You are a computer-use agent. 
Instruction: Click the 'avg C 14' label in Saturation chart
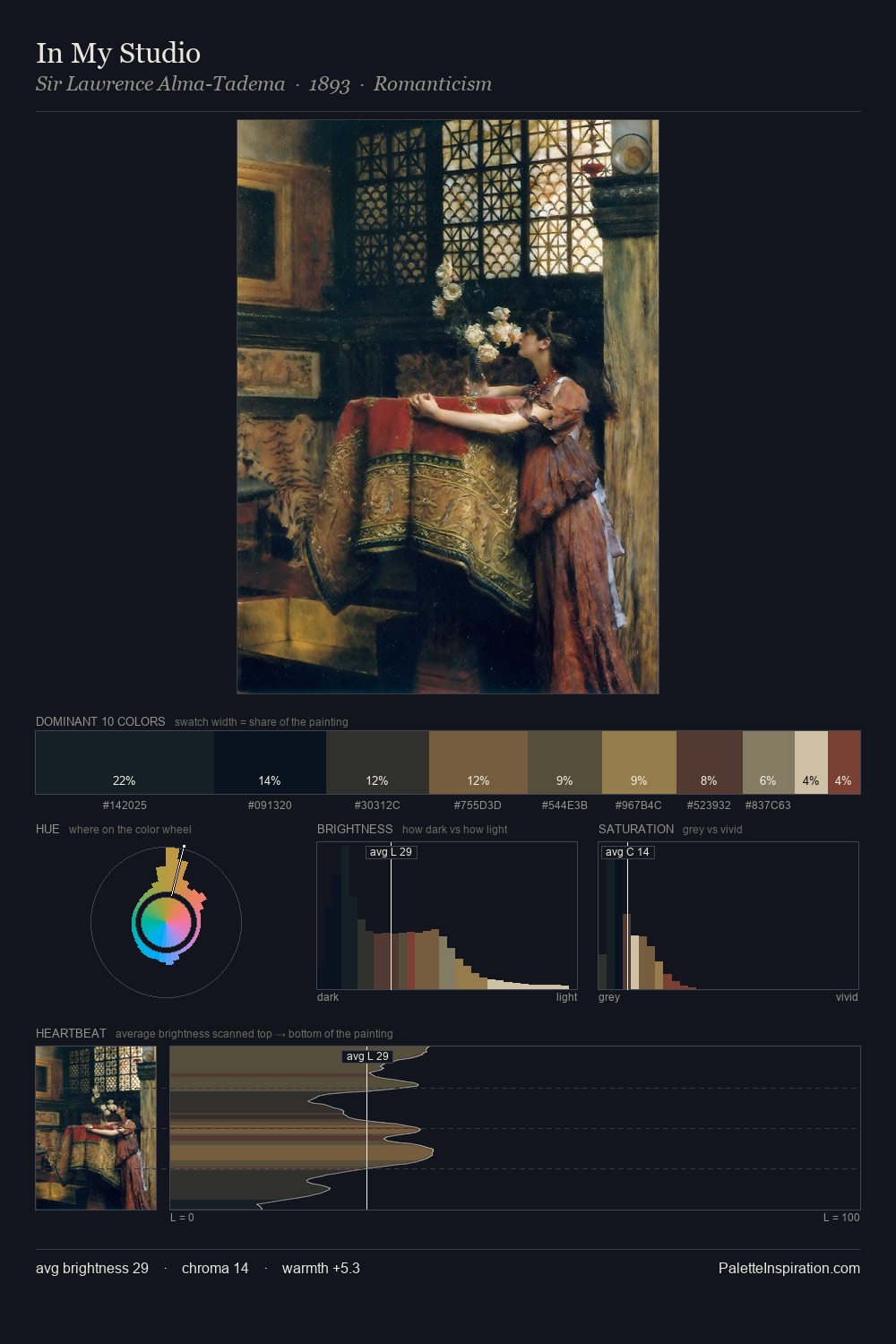pyautogui.click(x=628, y=851)
